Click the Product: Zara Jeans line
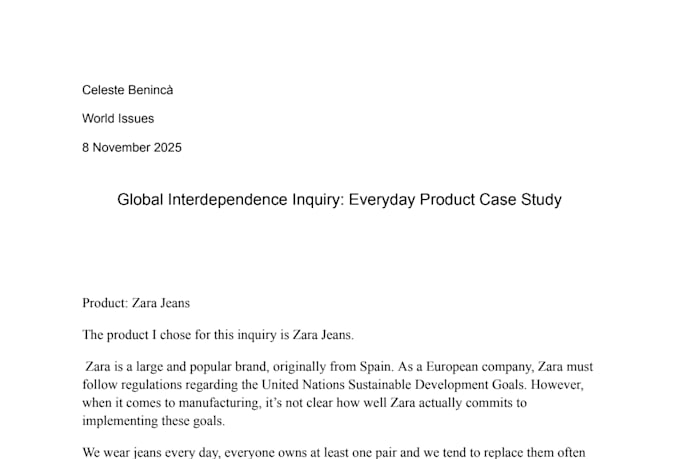 pyautogui.click(x=136, y=303)
